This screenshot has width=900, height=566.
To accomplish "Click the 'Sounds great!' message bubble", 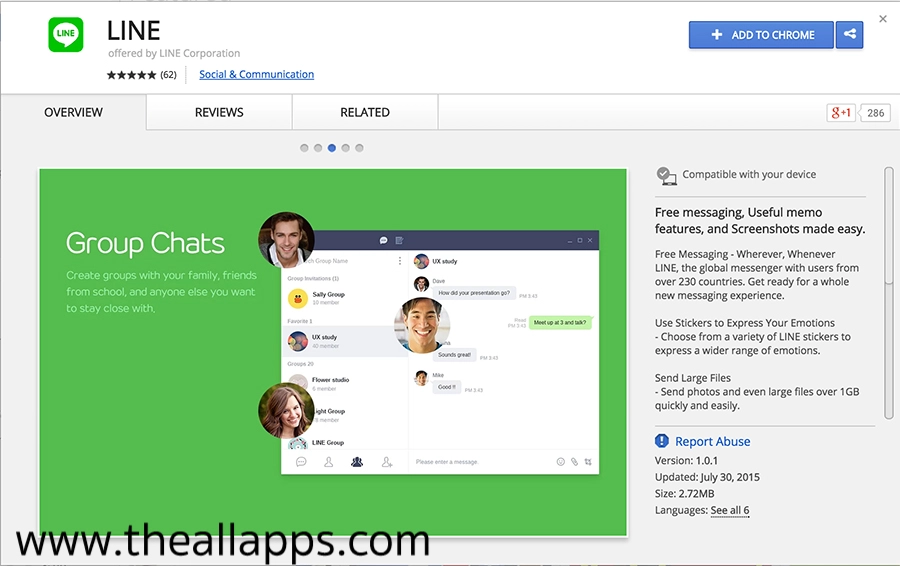I will tap(454, 355).
